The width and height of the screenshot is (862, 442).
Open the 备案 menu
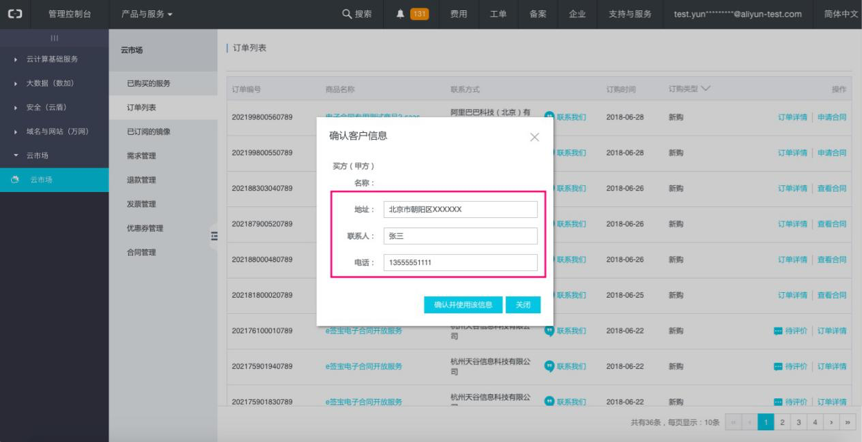[x=538, y=14]
